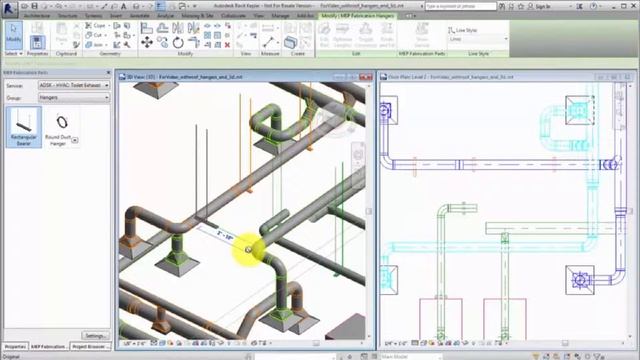
Task: Select the Round Duct Hanger thumbnail
Action: (61, 127)
